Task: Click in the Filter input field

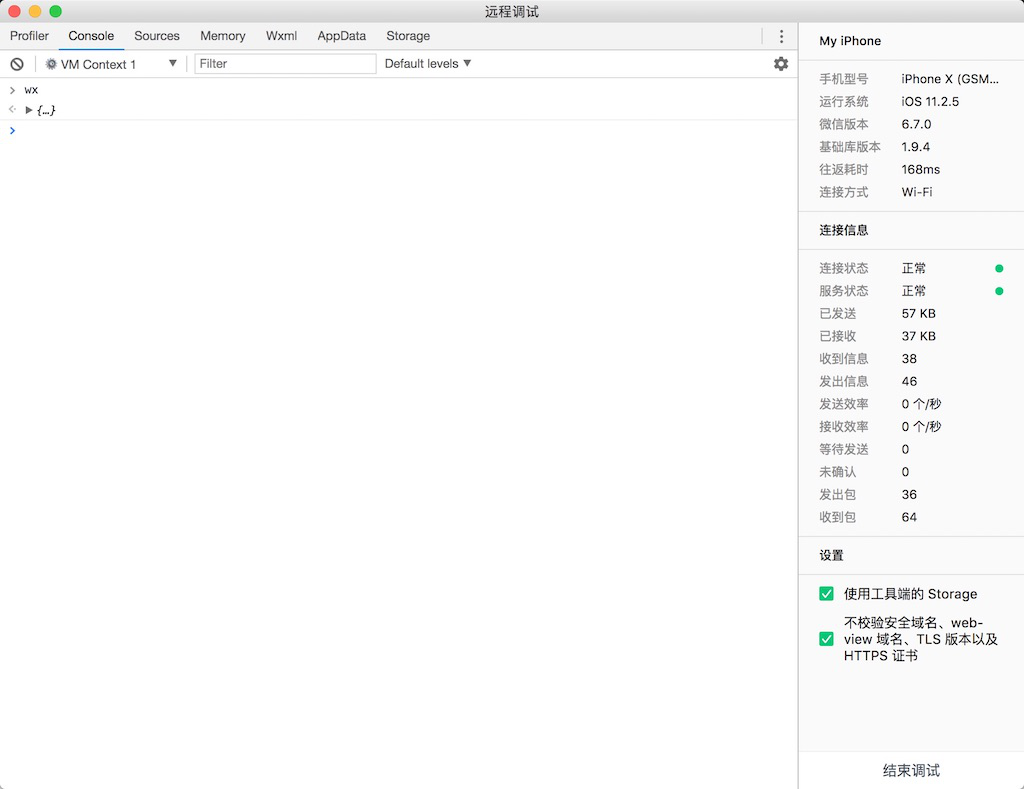Action: point(285,64)
